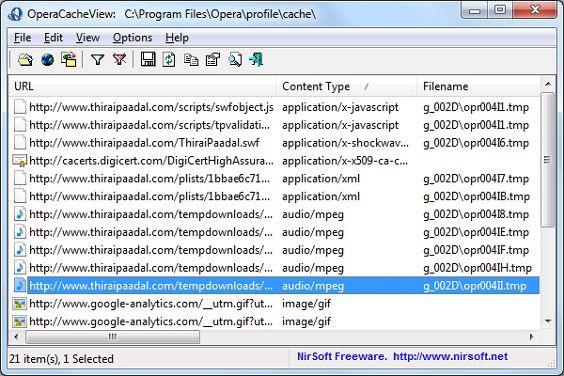Image resolution: width=564 pixels, height=376 pixels.
Task: Maximize the OperaCacheView window
Action: coord(500,10)
